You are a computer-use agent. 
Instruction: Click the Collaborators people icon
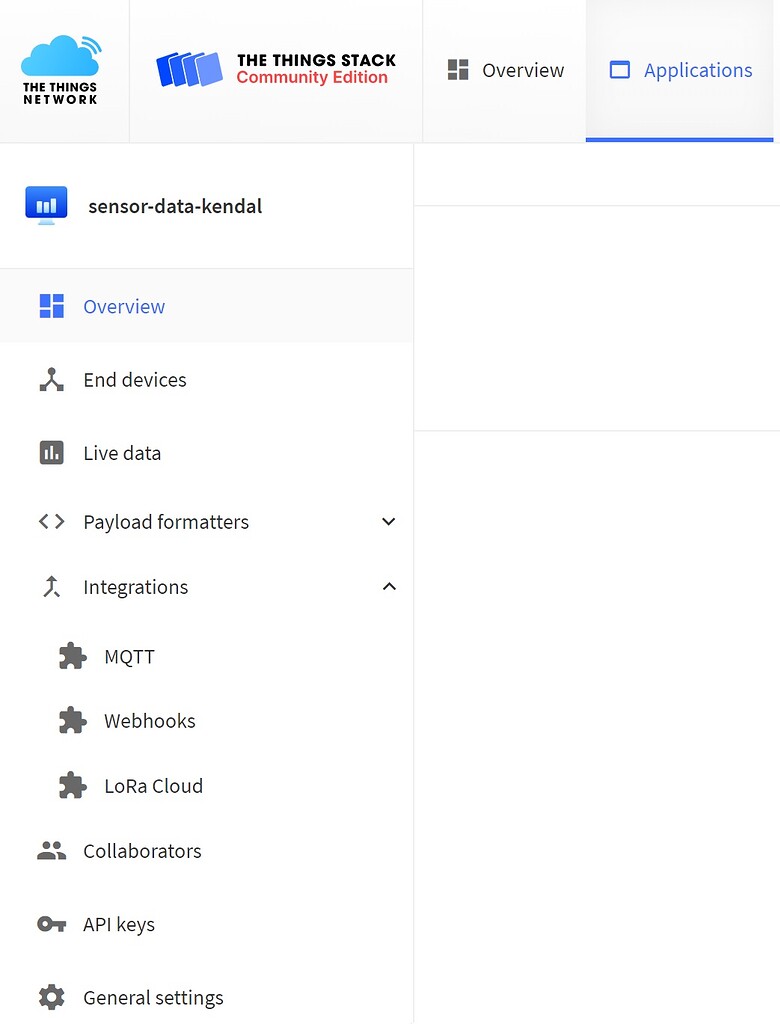[x=51, y=850]
